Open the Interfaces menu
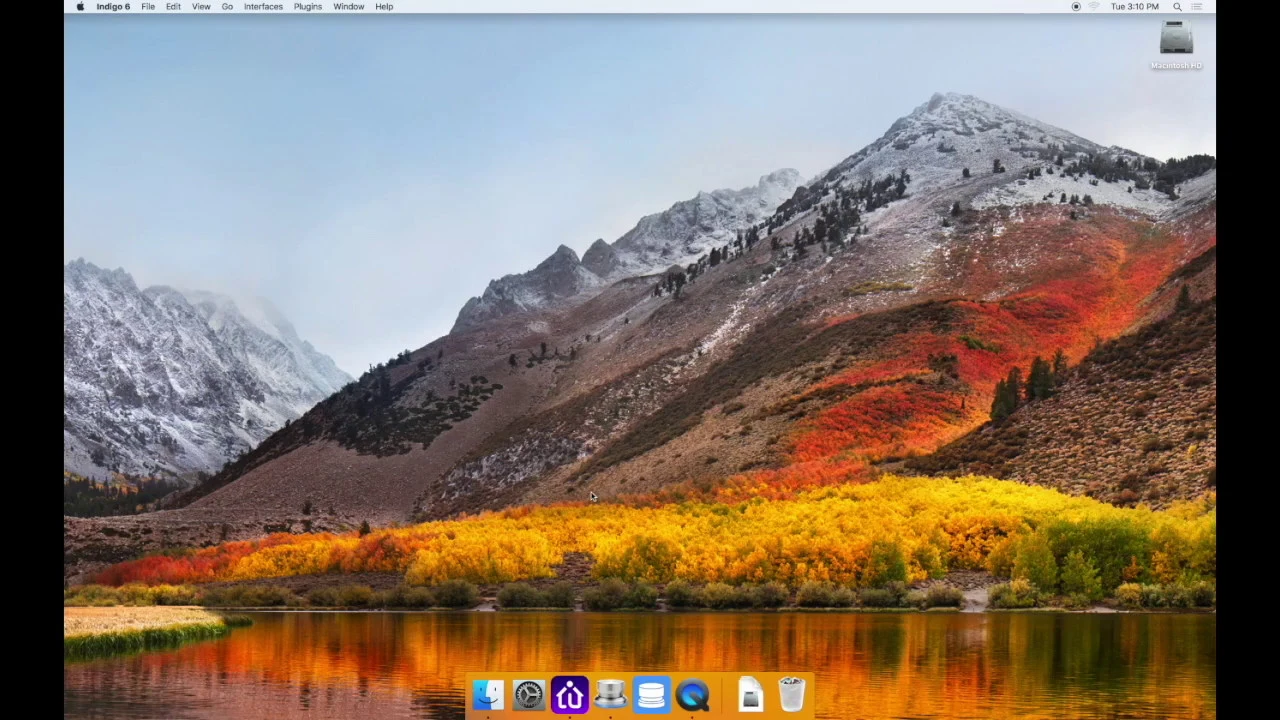Image resolution: width=1280 pixels, height=720 pixels. pyautogui.click(x=263, y=6)
